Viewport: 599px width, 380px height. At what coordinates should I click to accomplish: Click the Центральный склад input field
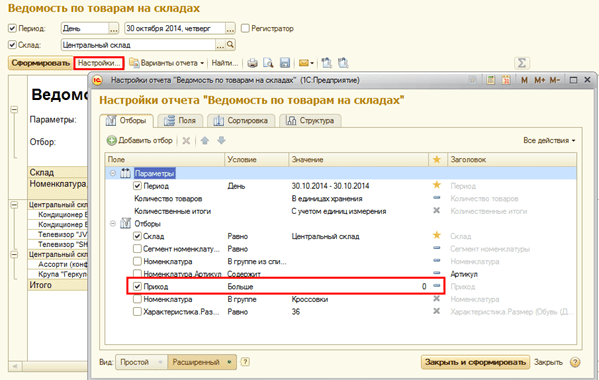tap(138, 45)
